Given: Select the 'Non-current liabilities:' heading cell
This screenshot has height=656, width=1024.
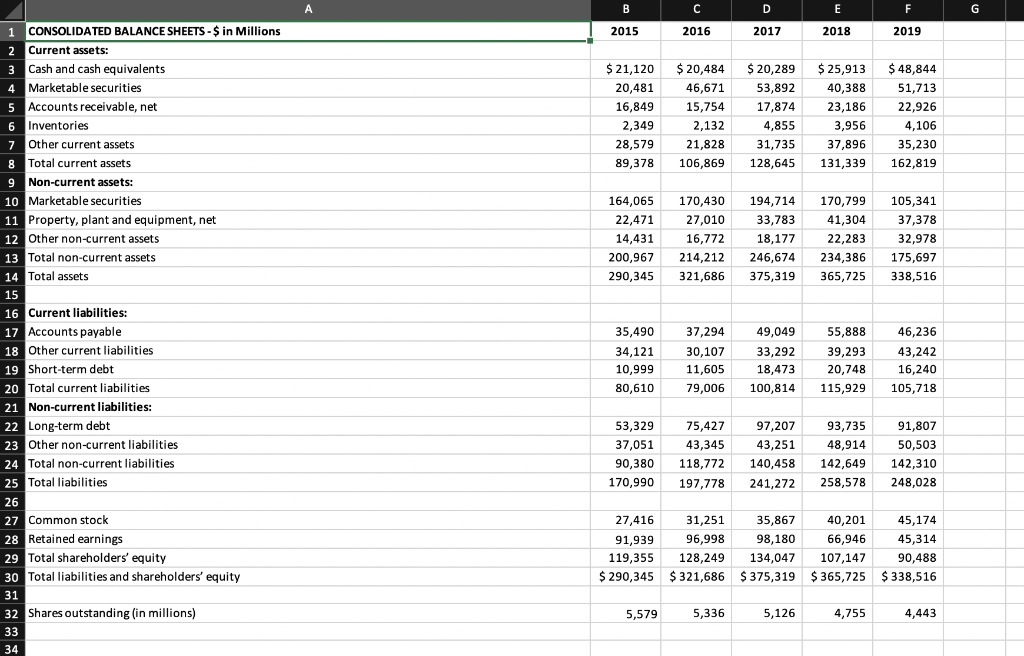Looking at the screenshot, I should [308, 407].
